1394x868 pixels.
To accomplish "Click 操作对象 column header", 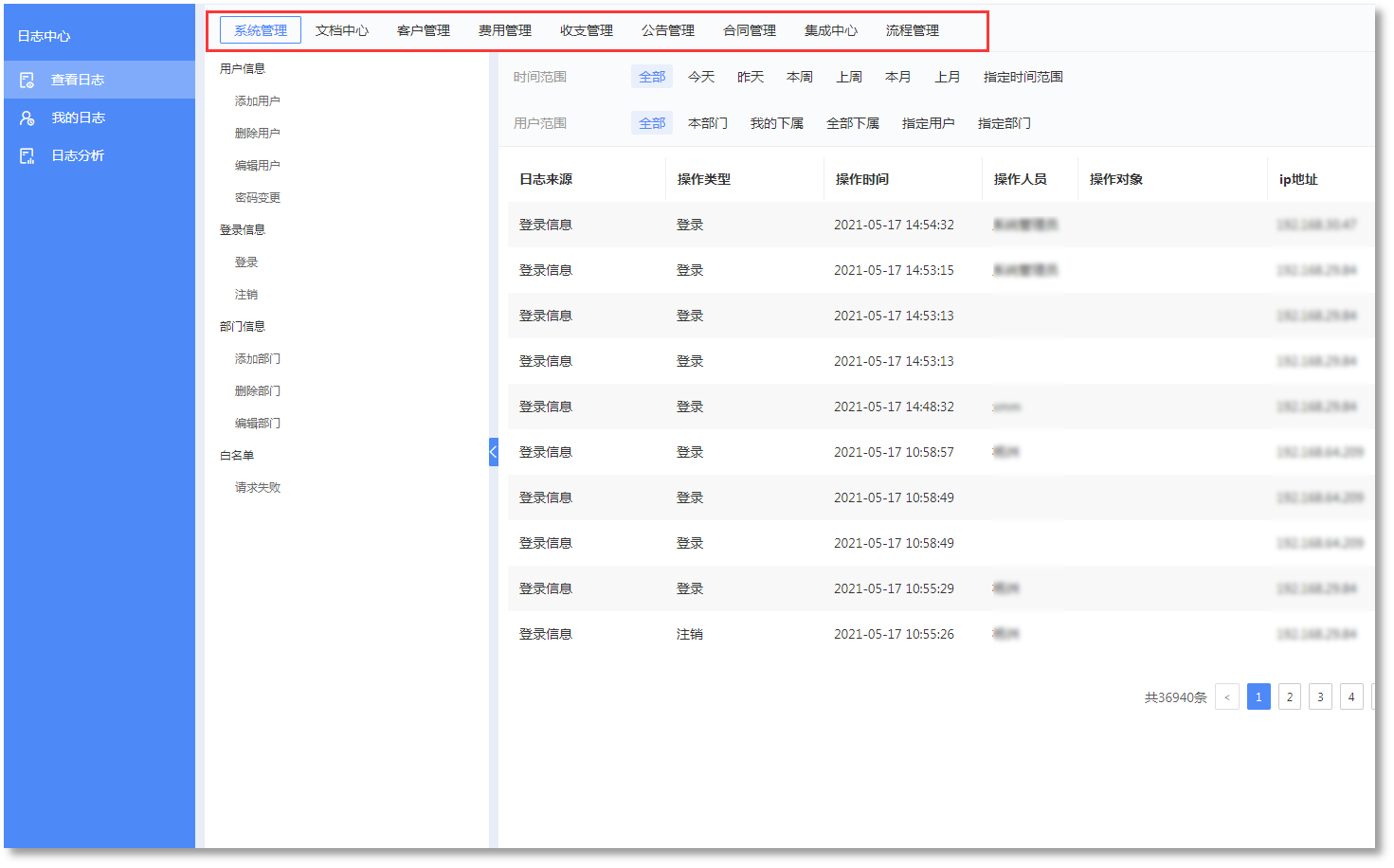I will point(1116,179).
